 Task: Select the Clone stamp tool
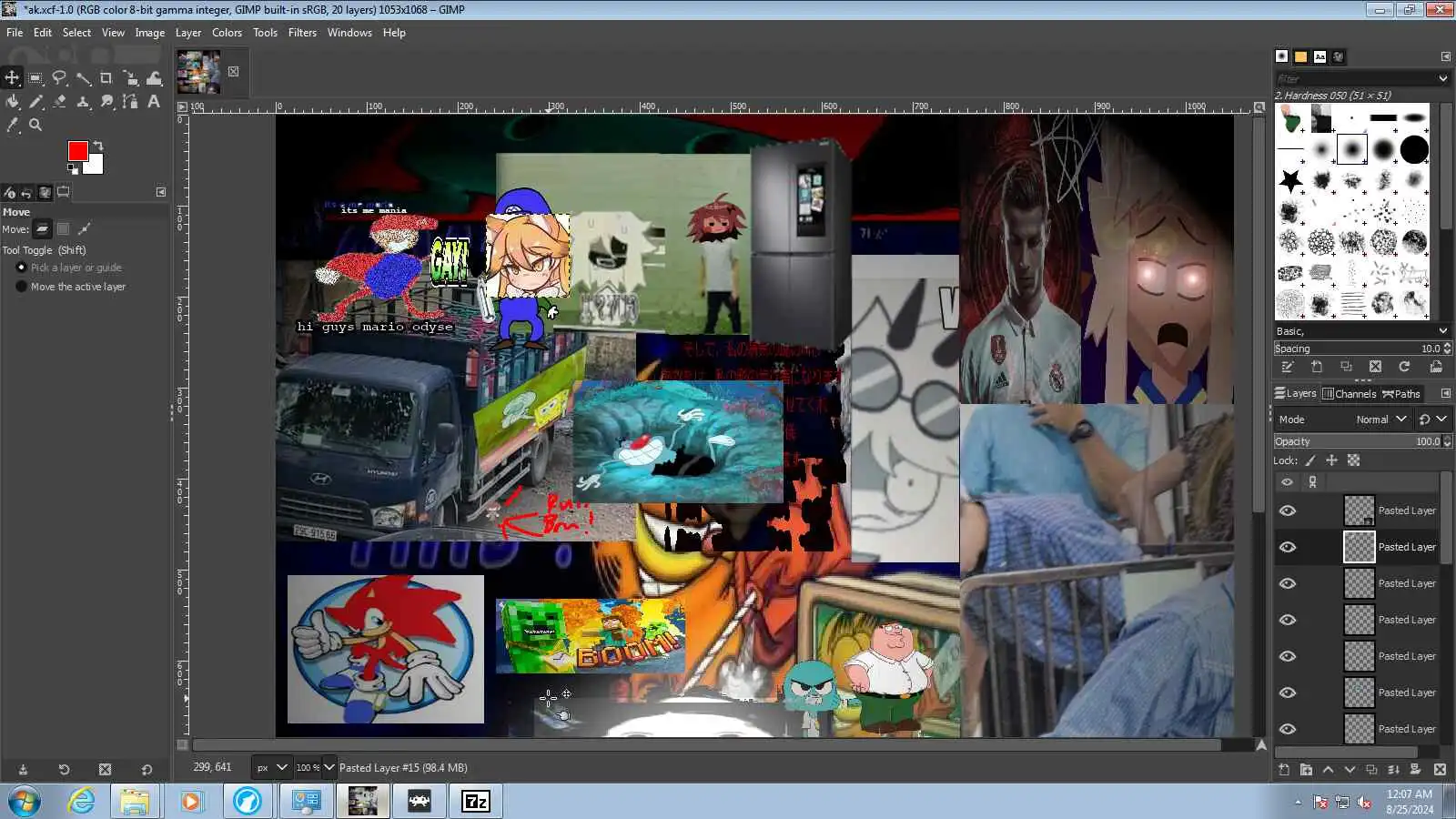click(83, 102)
